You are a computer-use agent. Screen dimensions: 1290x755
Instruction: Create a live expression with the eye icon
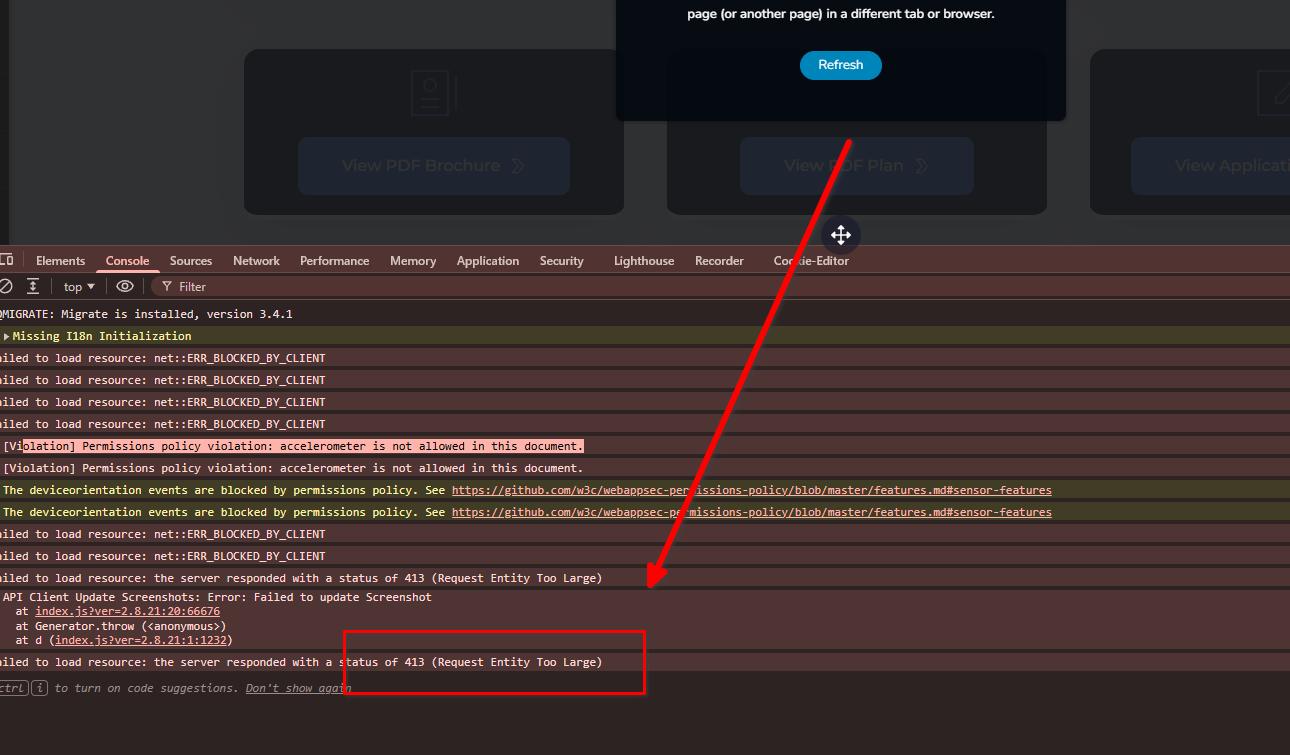click(x=124, y=286)
